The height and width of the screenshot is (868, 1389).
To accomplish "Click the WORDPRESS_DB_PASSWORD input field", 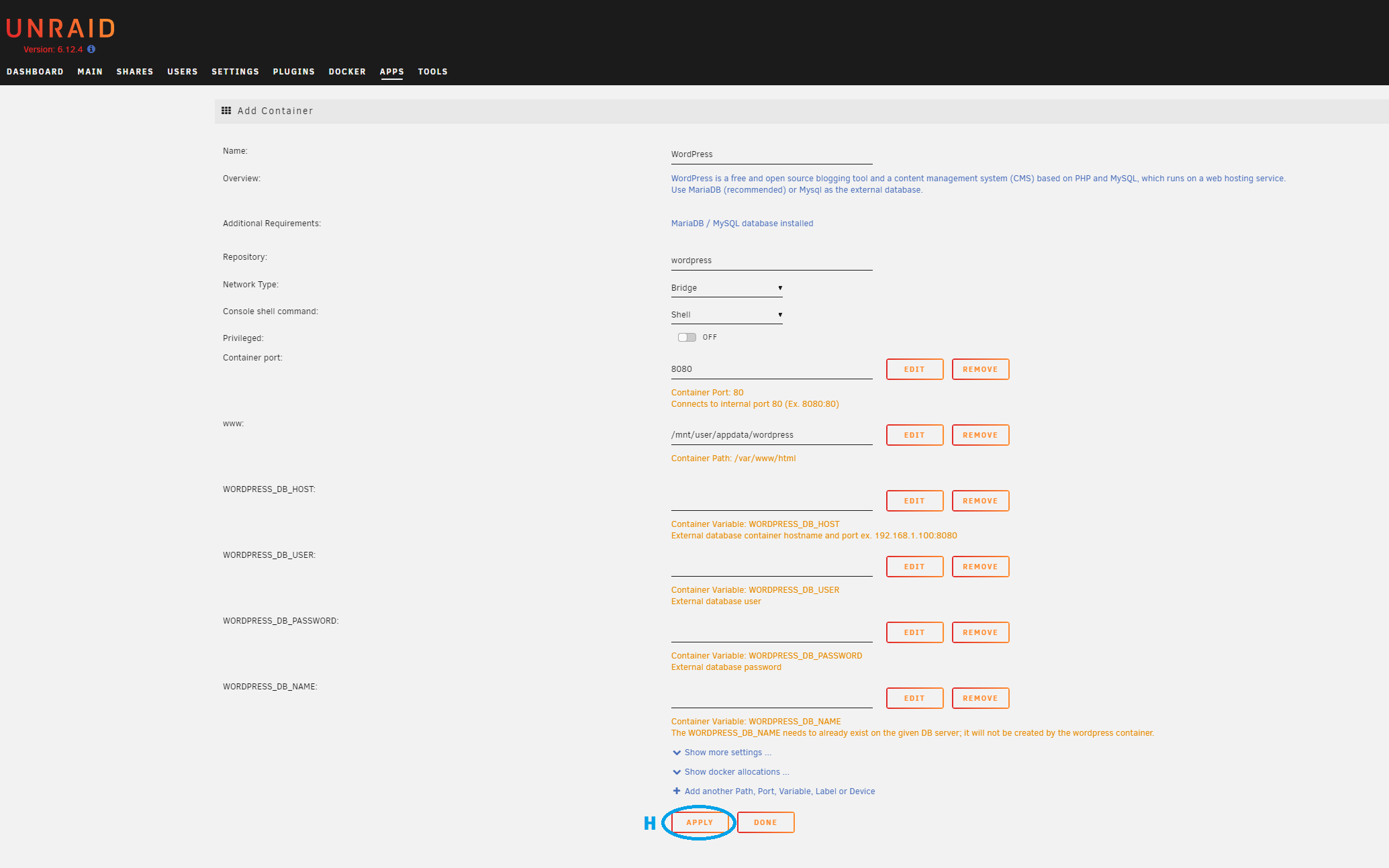I will point(771,632).
